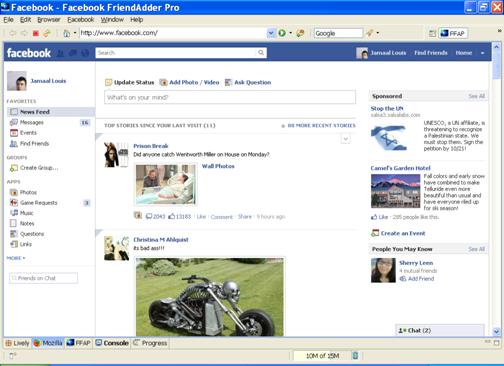
Task: Click Find Friends in the header
Action: (x=431, y=53)
